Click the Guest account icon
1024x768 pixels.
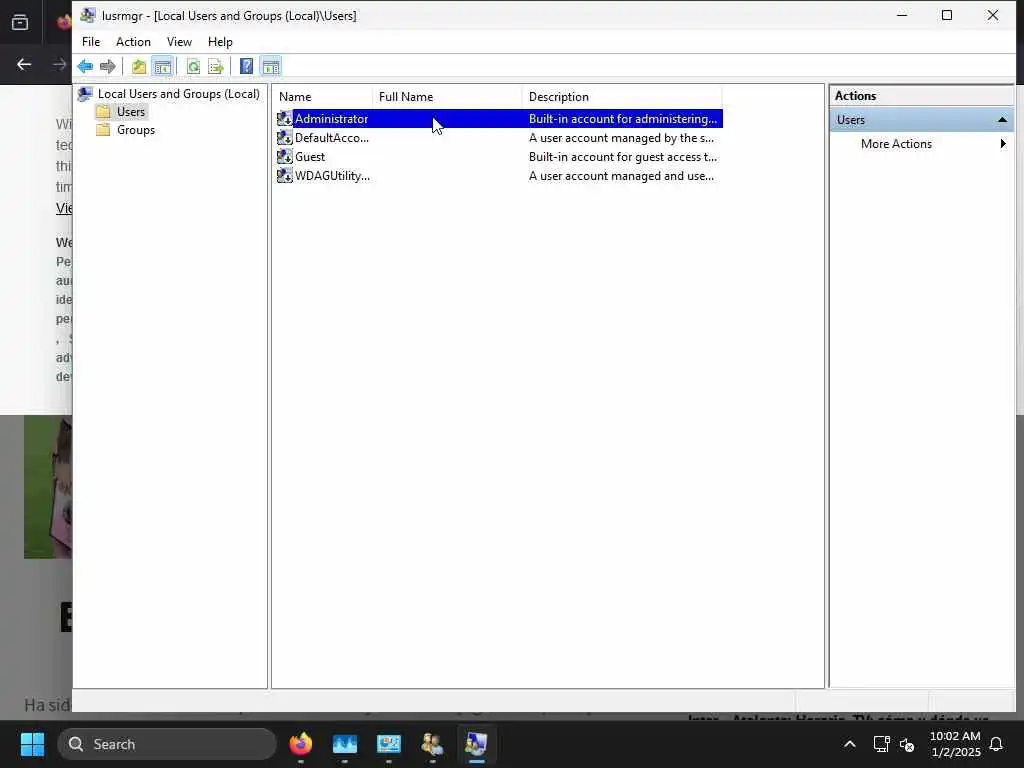pyautogui.click(x=284, y=157)
